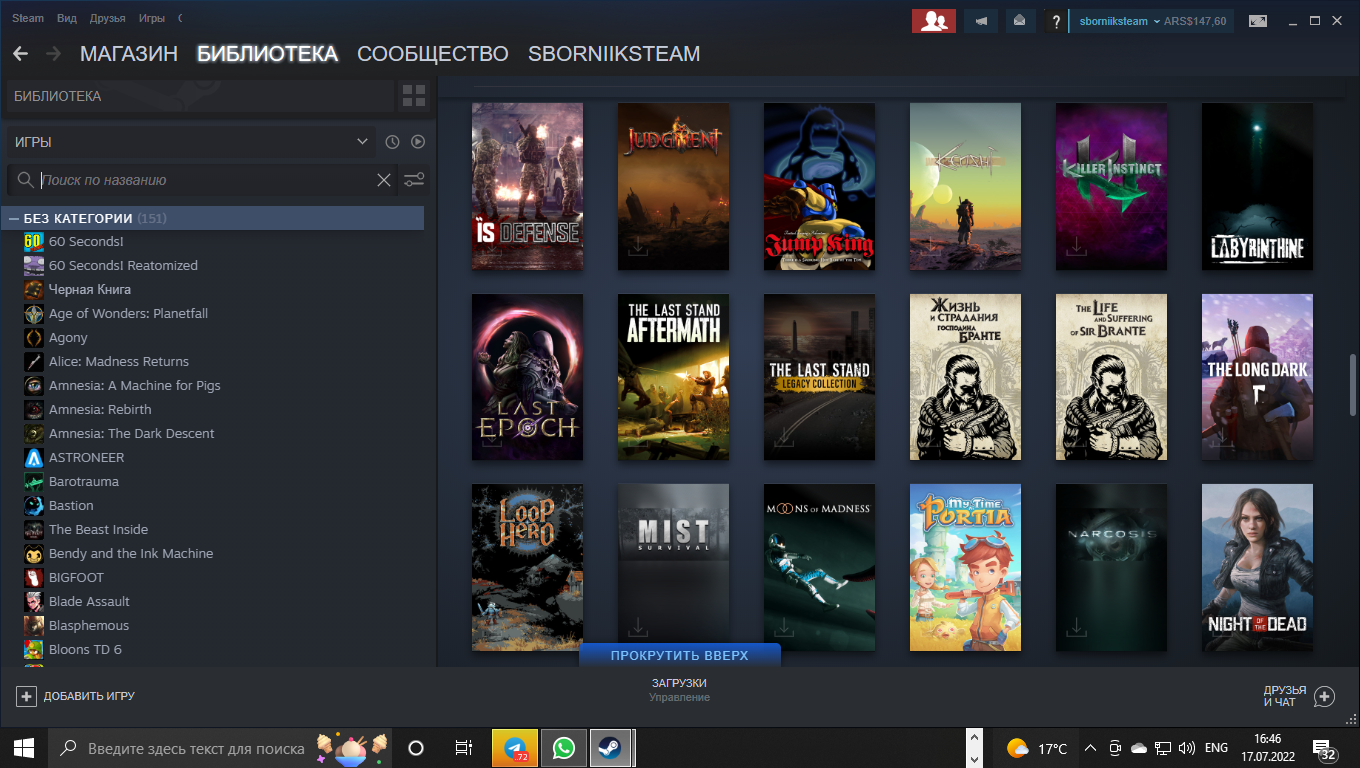Open Task View on the taskbar

463,748
